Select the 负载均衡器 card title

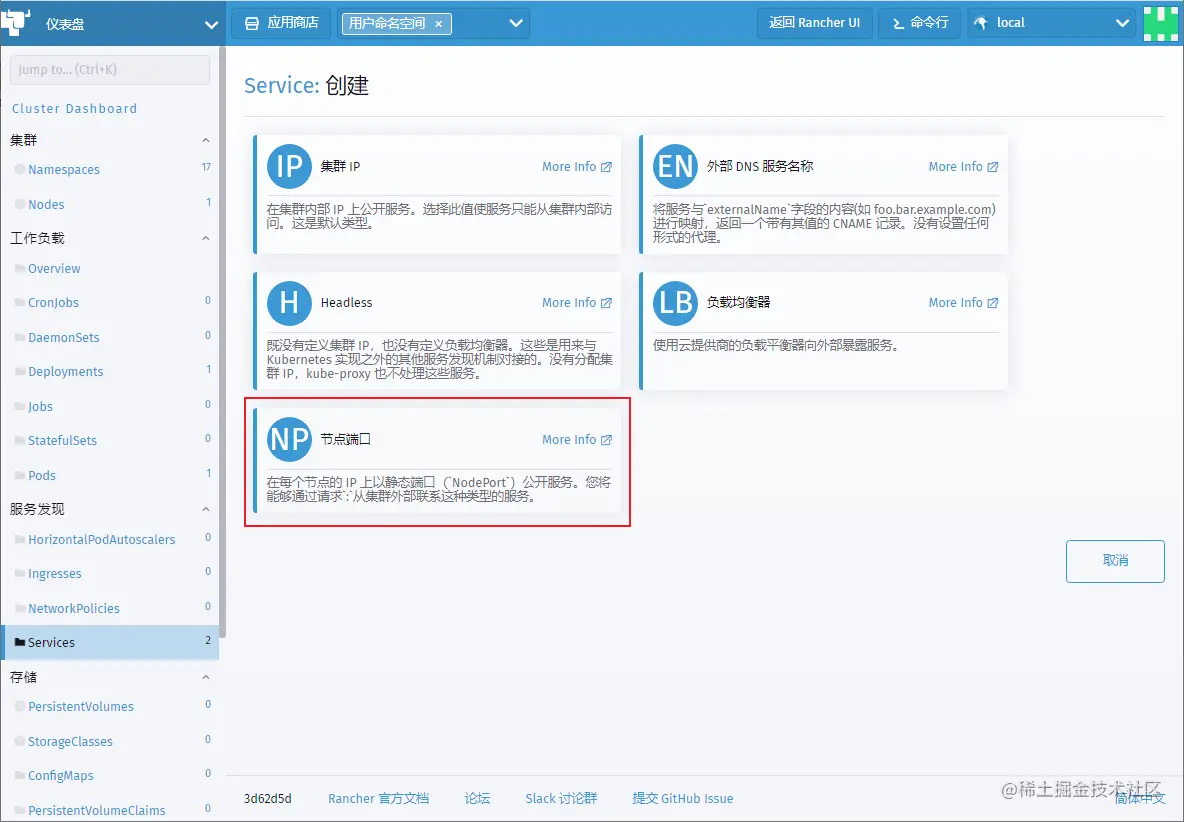pos(738,303)
